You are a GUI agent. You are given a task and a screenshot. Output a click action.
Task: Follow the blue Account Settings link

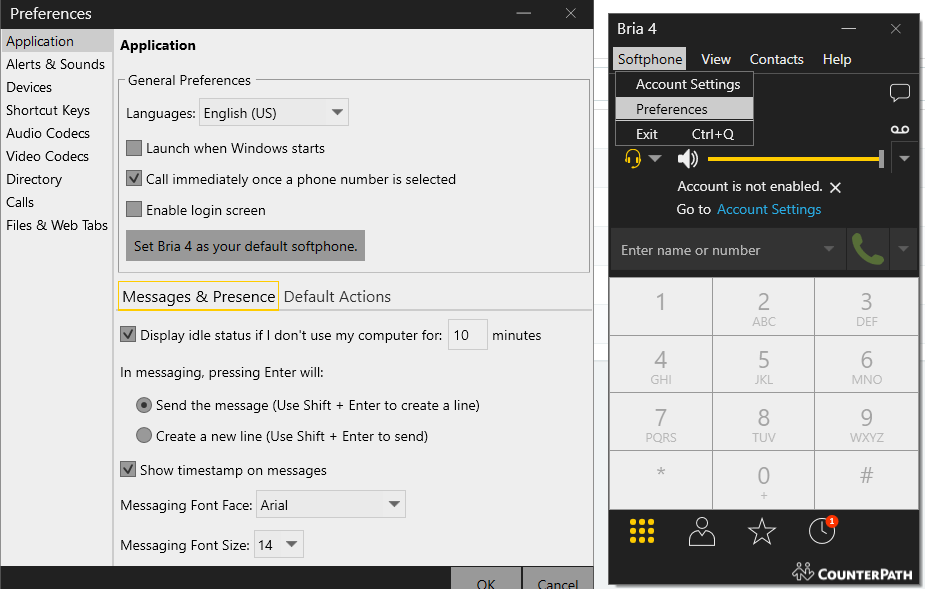[x=769, y=210]
